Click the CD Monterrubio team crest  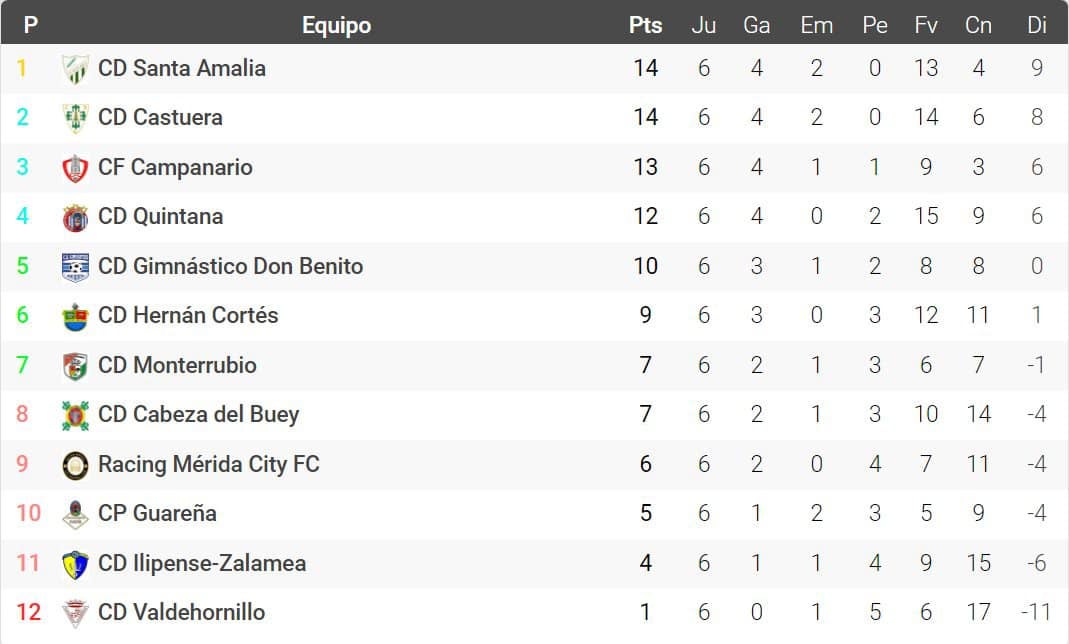75,366
